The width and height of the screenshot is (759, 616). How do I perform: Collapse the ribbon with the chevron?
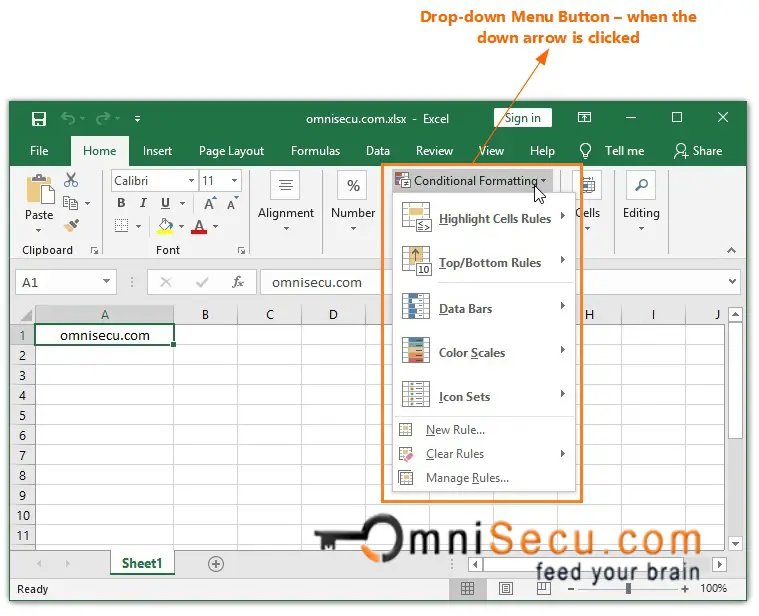(x=731, y=250)
